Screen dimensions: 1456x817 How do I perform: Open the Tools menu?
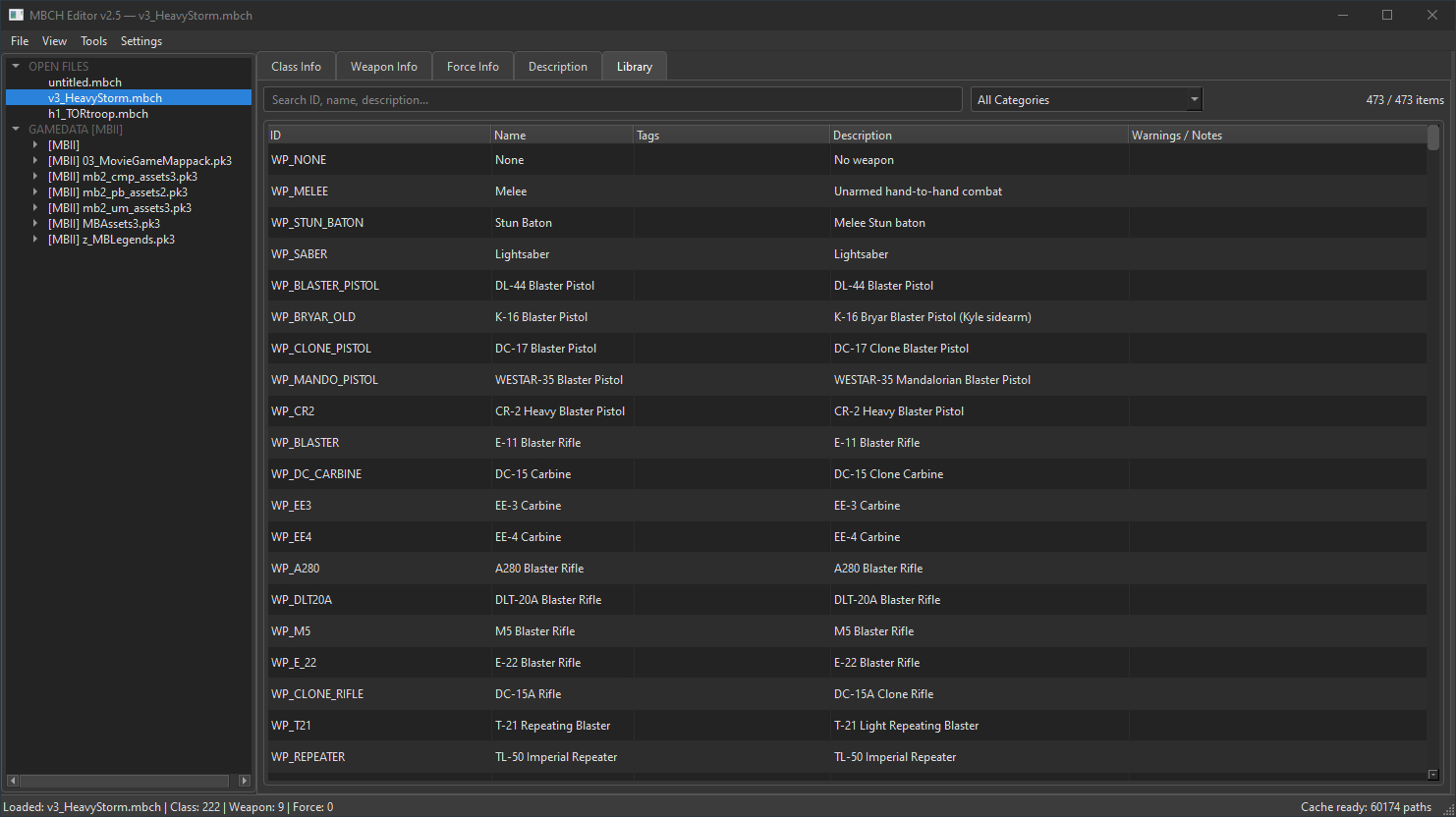(x=94, y=41)
